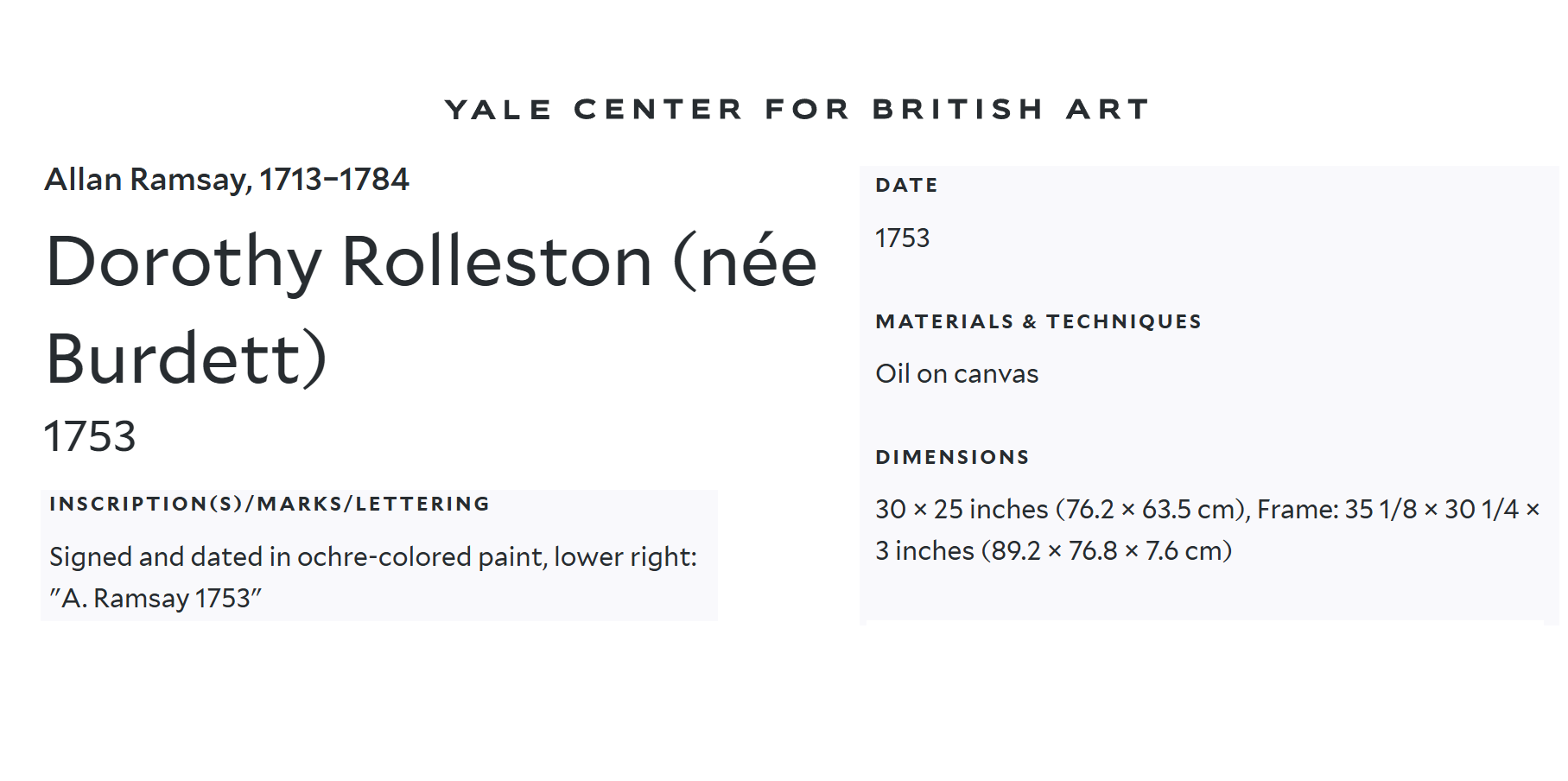The height and width of the screenshot is (781, 1568).
Task: Click the word CENTER in the header
Action: (658, 110)
